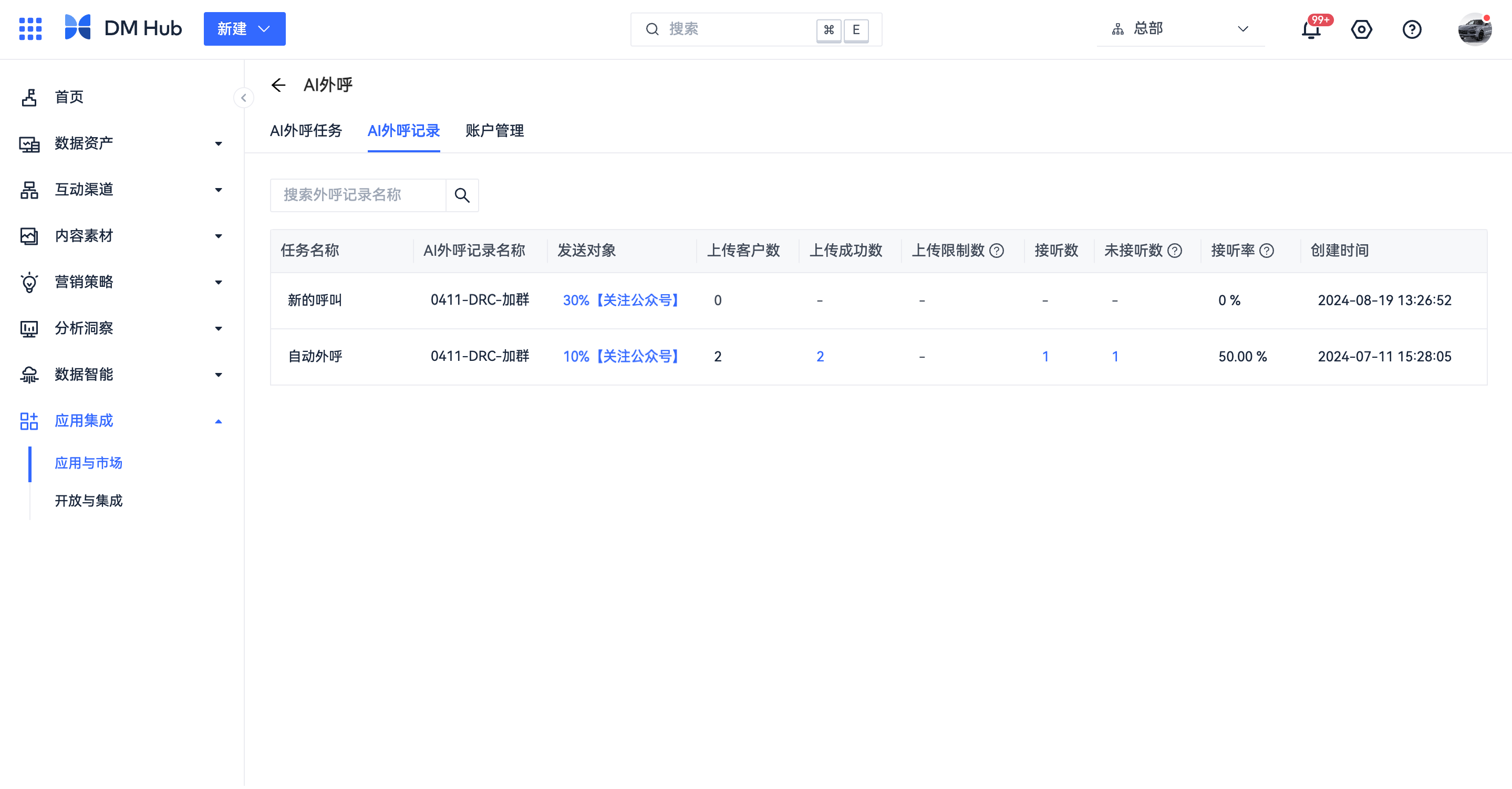Click the DM Hub logo
1512x789 pixels.
click(123, 28)
